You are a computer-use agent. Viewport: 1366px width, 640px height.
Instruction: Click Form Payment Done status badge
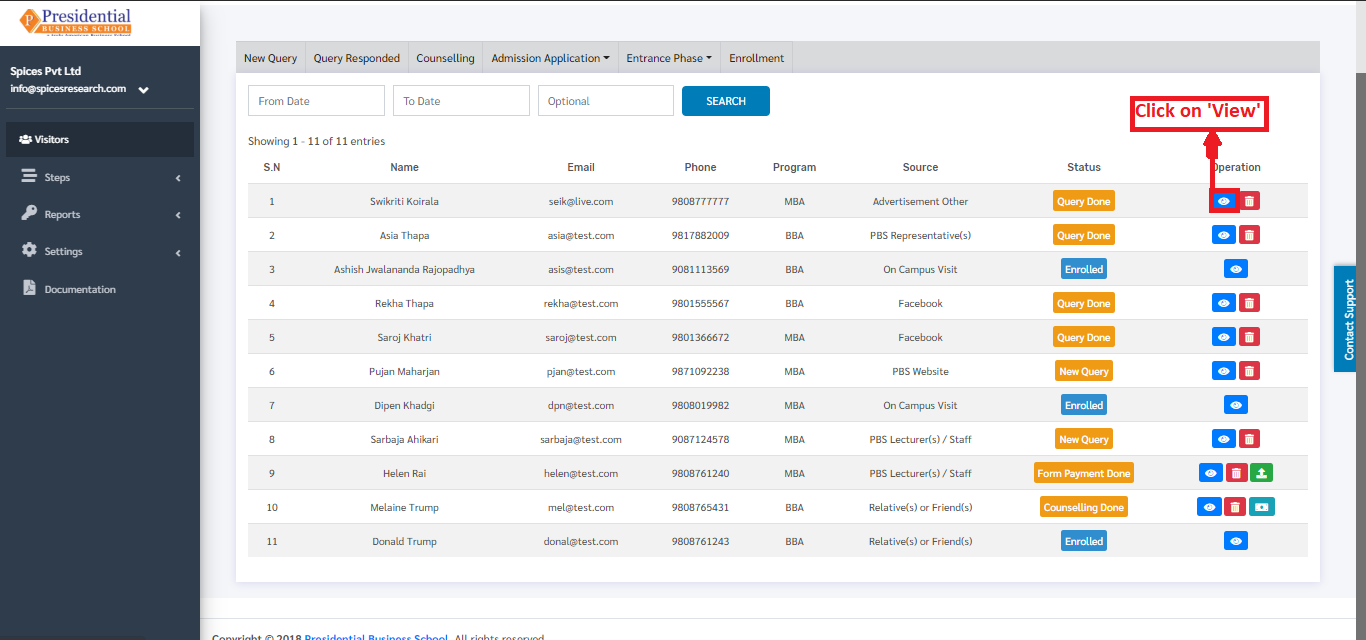[x=1083, y=473]
